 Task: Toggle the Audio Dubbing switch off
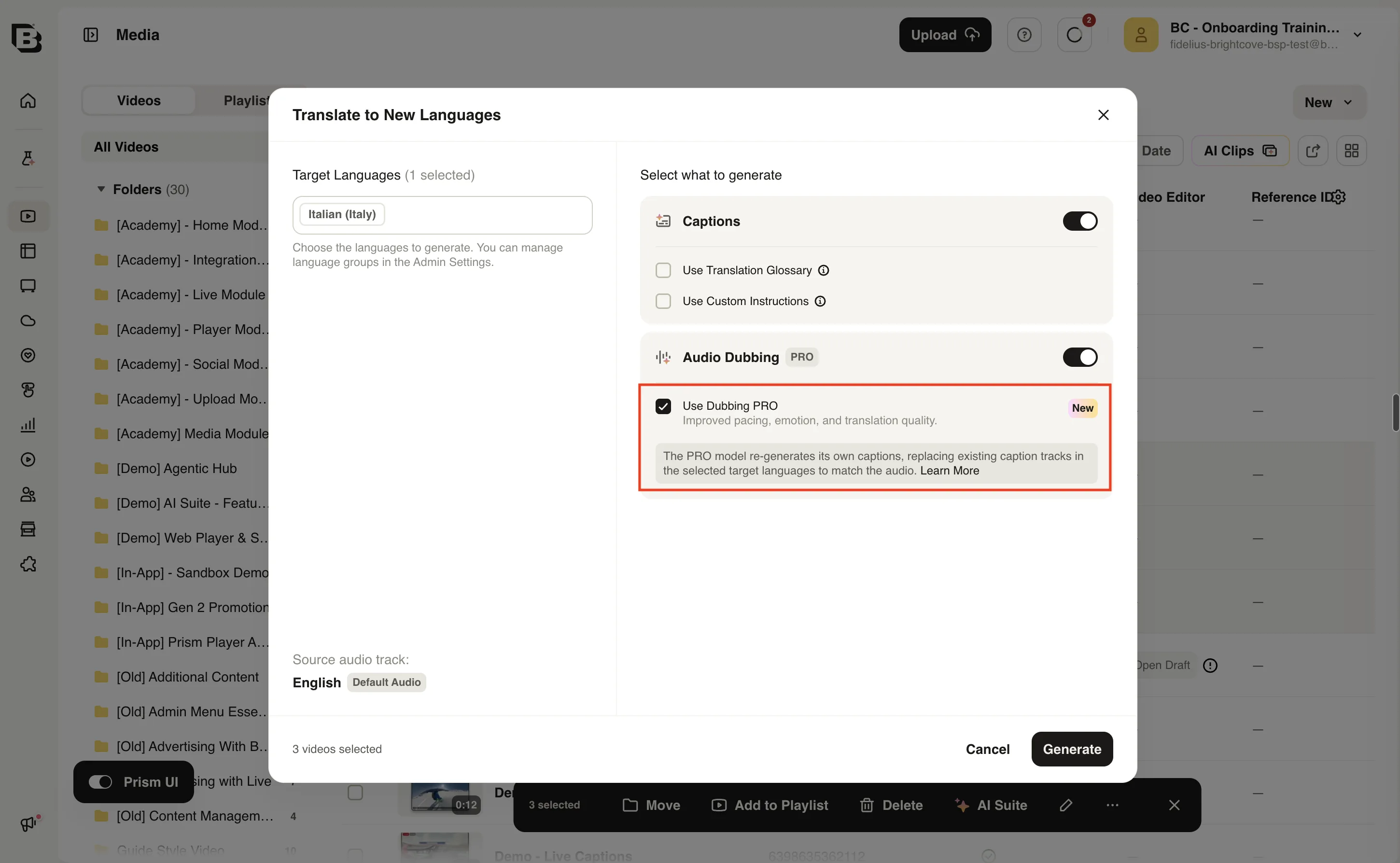click(x=1080, y=357)
